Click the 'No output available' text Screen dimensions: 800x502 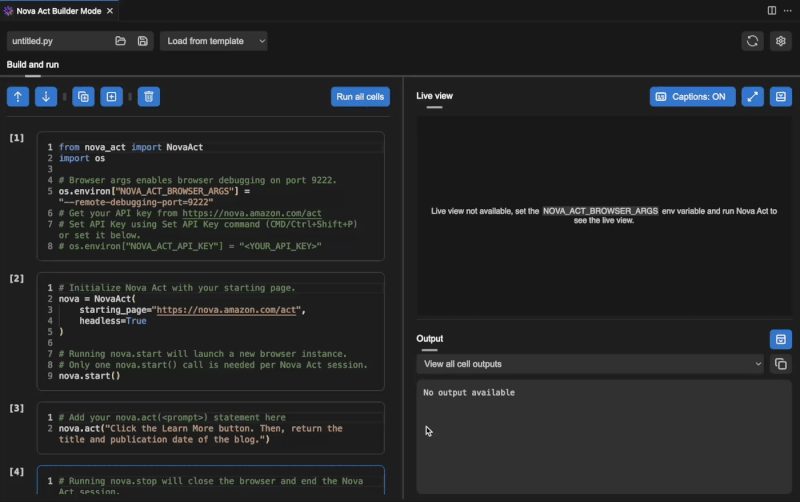pos(469,393)
